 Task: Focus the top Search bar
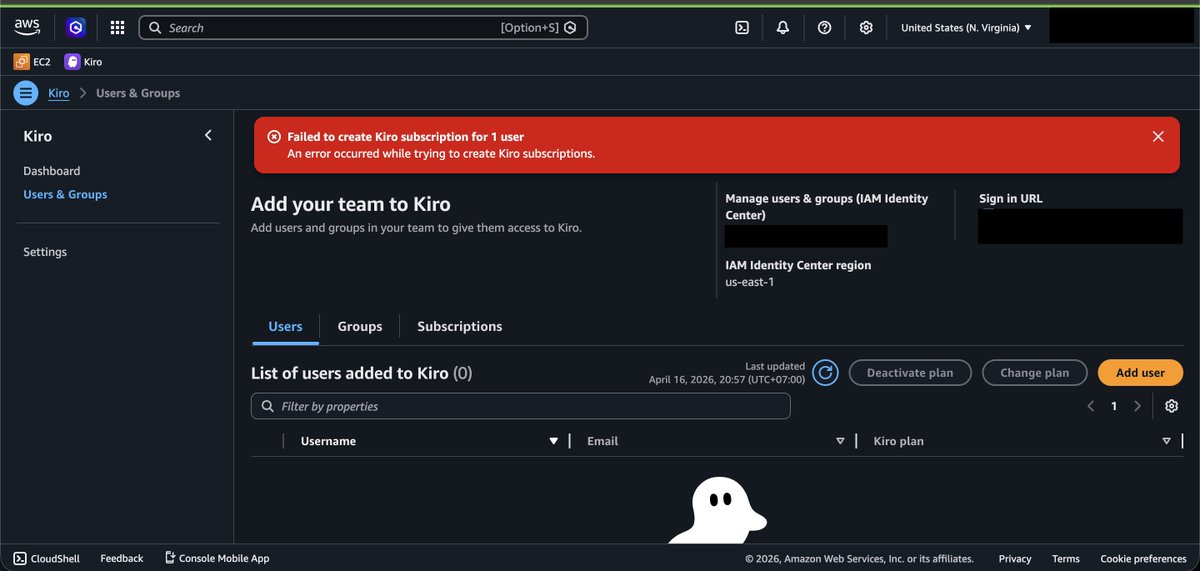[x=363, y=28]
